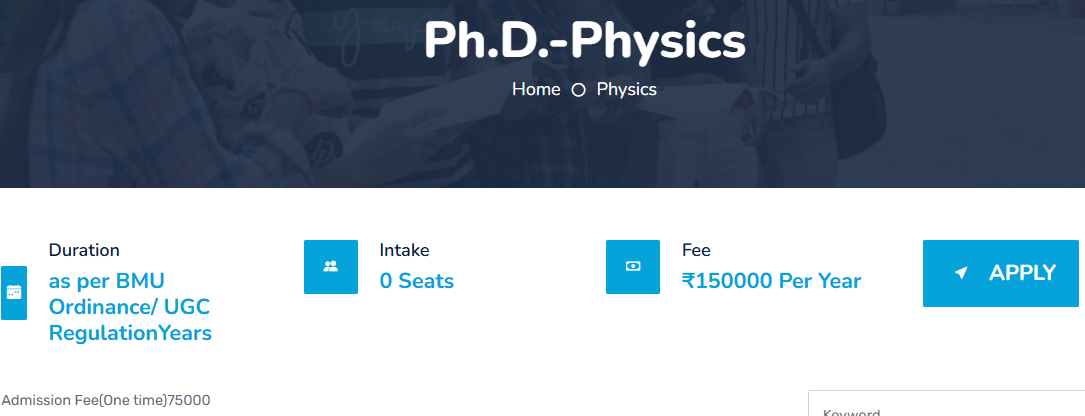Click the Fee label

pyautogui.click(x=696, y=250)
